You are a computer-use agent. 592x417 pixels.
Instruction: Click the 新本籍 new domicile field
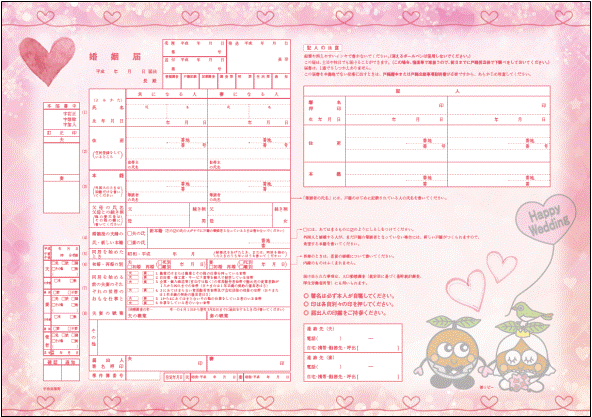tap(219, 238)
